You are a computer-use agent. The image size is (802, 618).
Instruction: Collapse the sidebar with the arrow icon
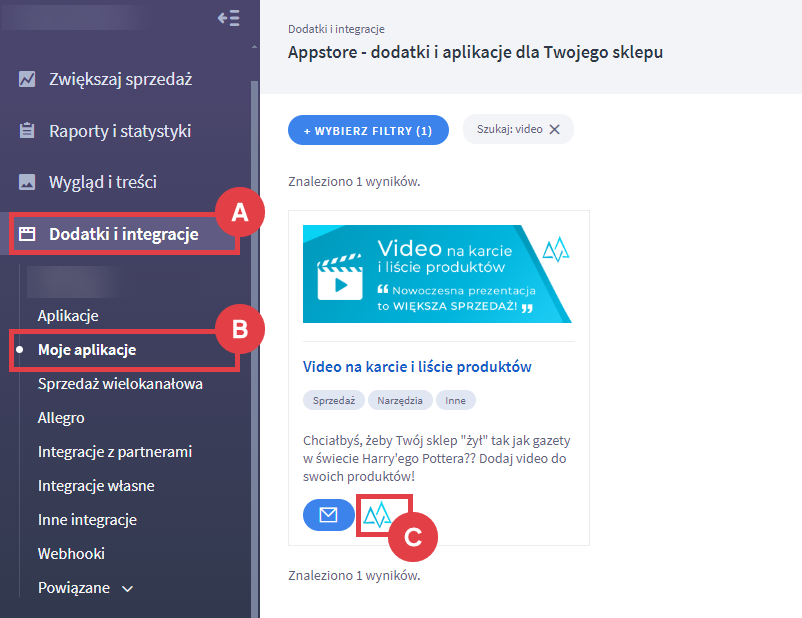coord(228,18)
